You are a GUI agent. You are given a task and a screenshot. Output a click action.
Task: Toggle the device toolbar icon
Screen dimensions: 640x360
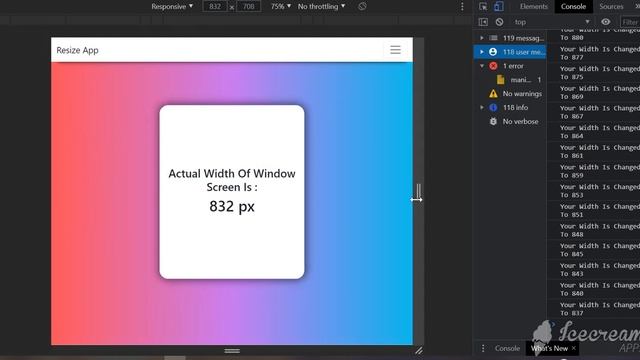(x=498, y=7)
